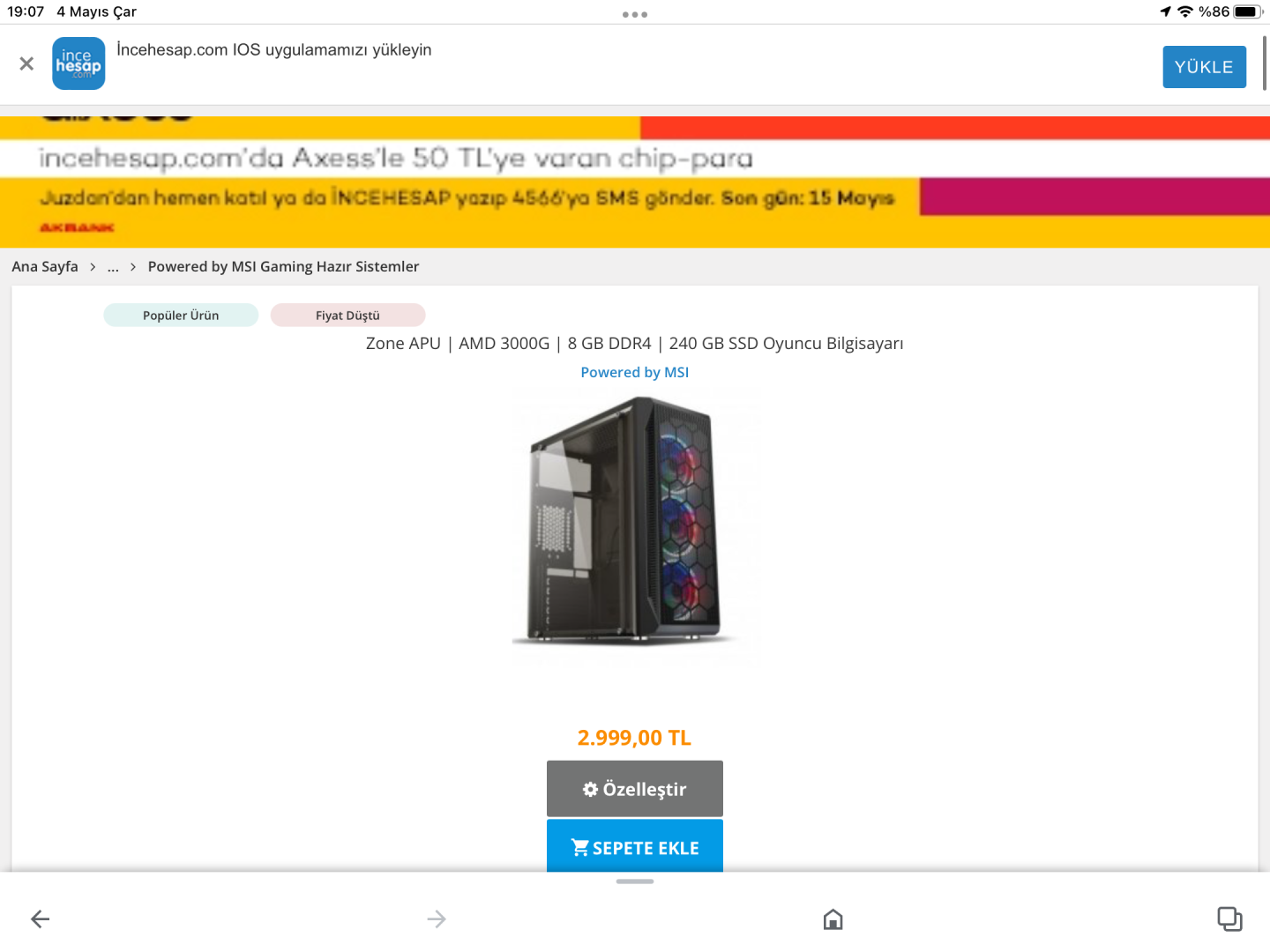
Task: Tap the YÜKLE install button
Action: pos(1204,67)
